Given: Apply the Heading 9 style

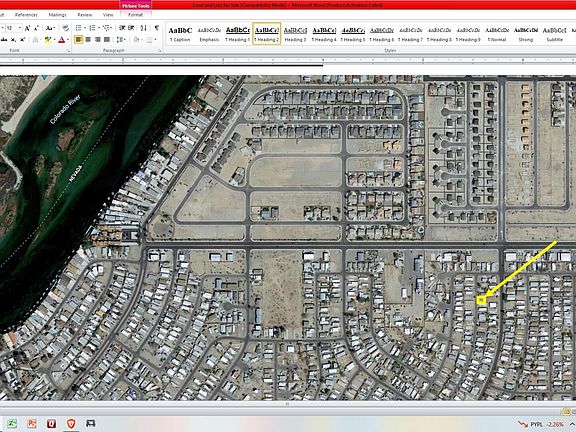Looking at the screenshot, I should (x=468, y=34).
